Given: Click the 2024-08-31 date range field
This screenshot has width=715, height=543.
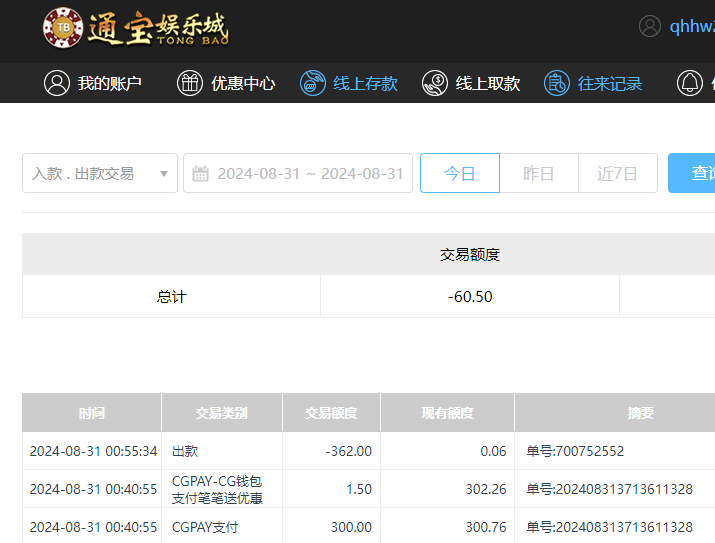Looking at the screenshot, I should tap(310, 173).
